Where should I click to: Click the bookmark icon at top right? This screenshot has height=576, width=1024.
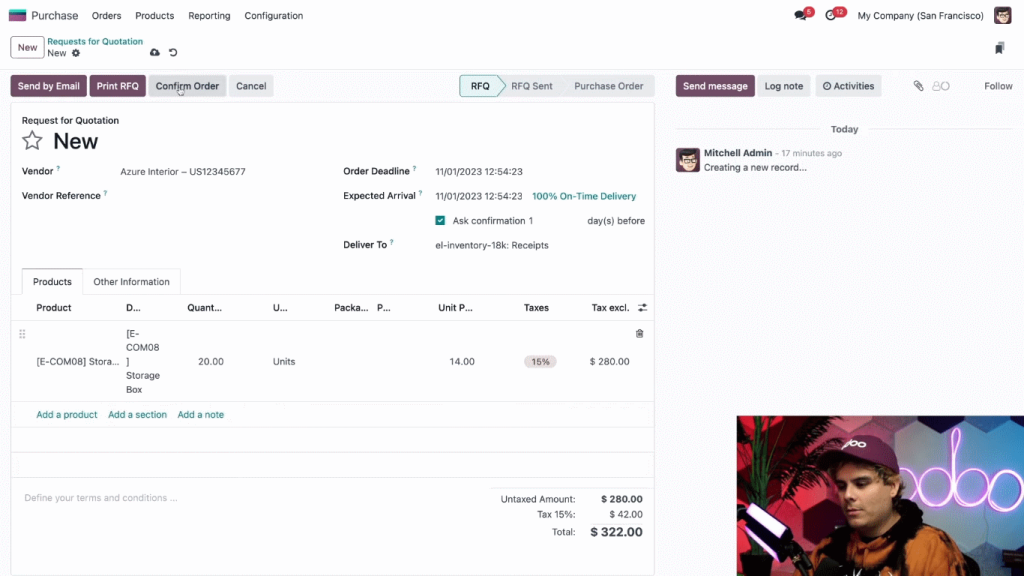[999, 48]
